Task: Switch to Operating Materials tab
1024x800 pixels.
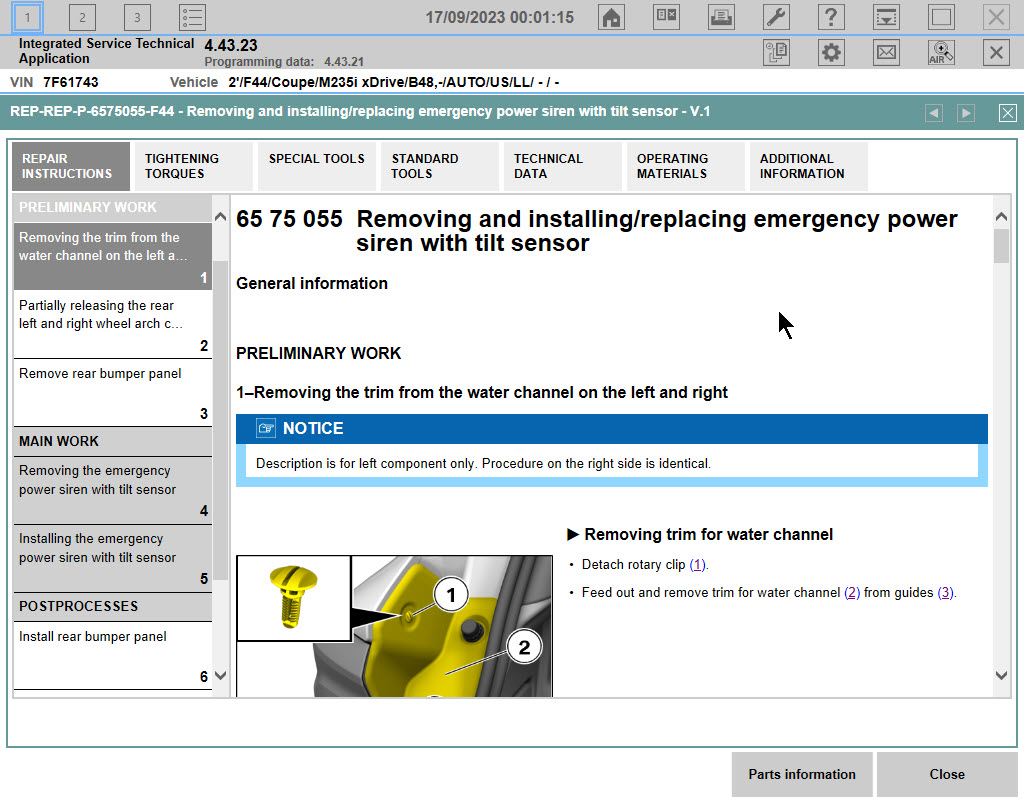Action: point(686,167)
